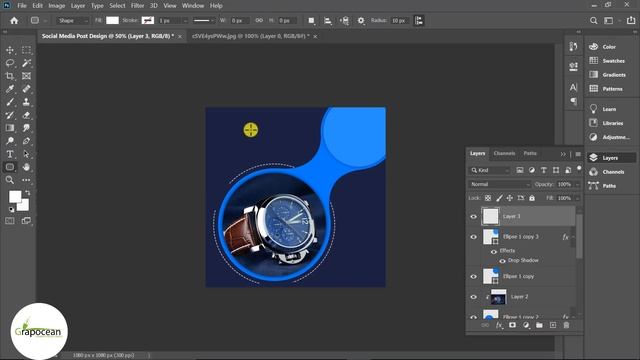The width and height of the screenshot is (640, 360).
Task: Open the Layers panel flyout menu
Action: pos(578,154)
